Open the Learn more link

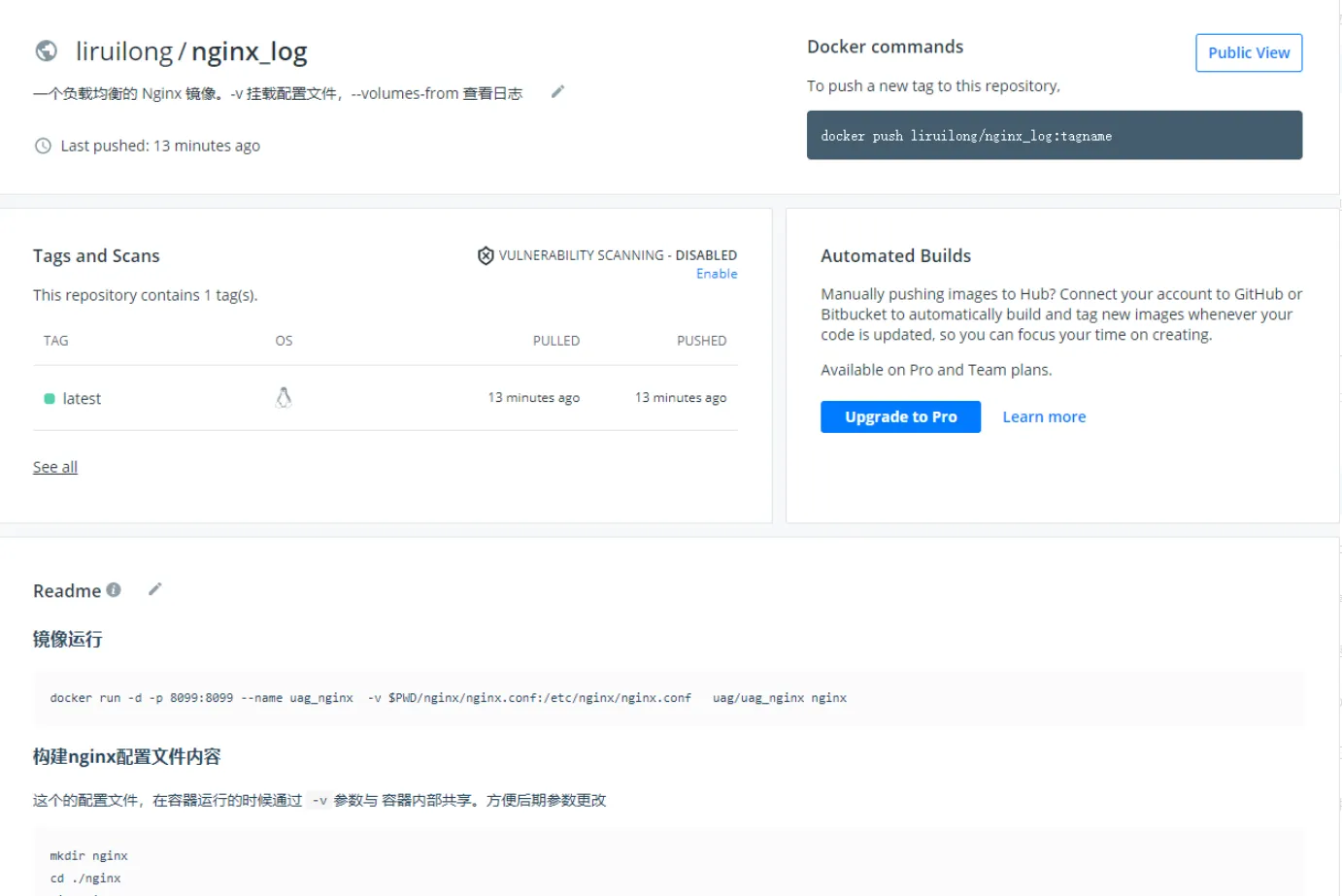(x=1044, y=416)
